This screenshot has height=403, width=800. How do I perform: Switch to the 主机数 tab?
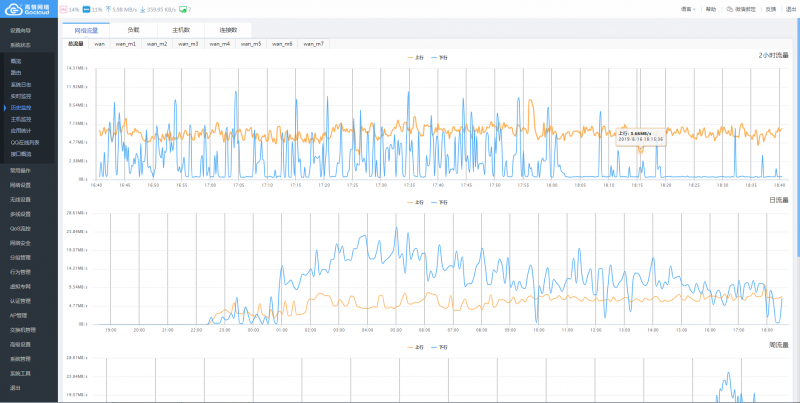click(181, 30)
